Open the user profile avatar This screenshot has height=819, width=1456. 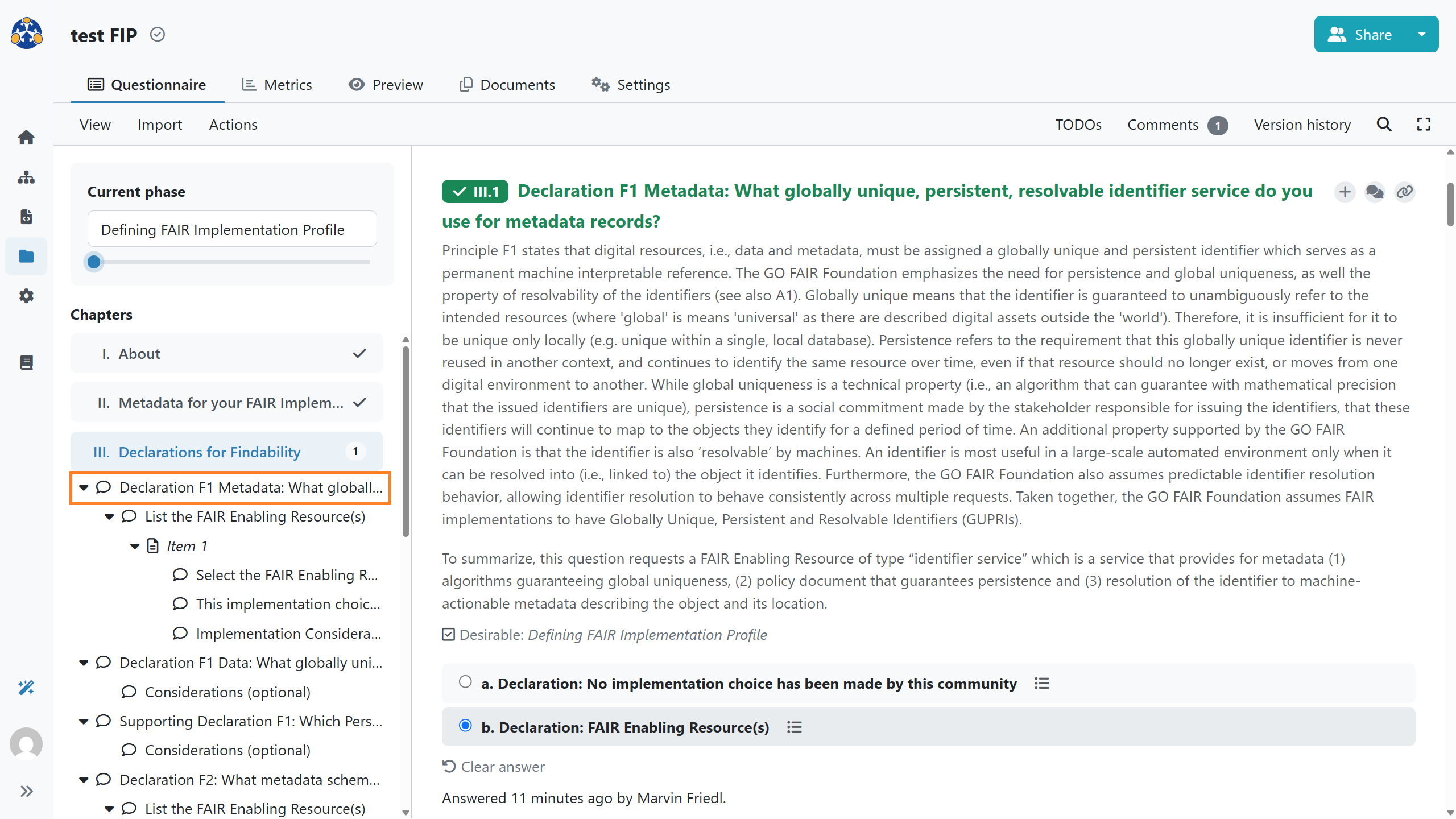click(26, 743)
